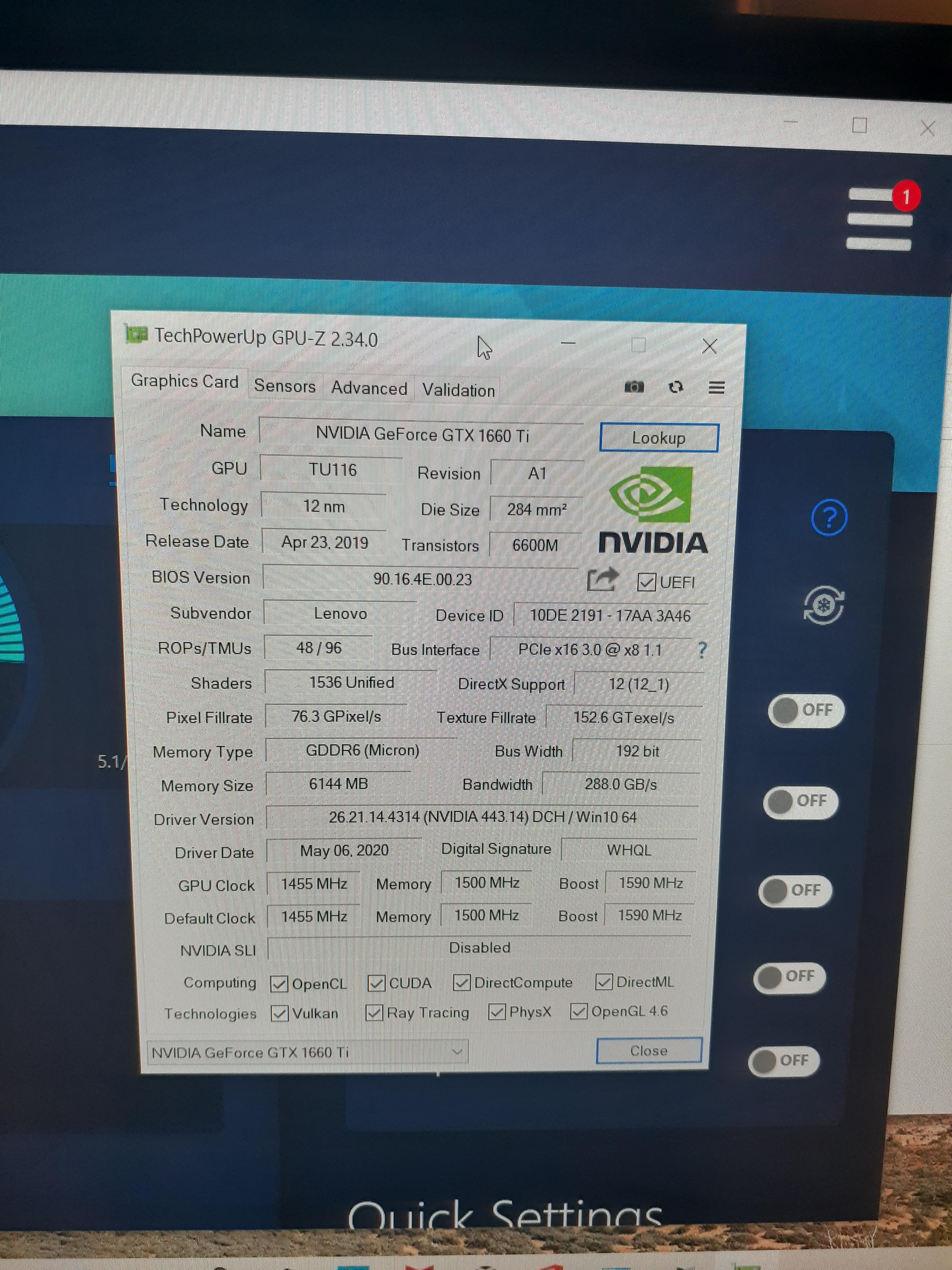Click the GPU-Z screenshot camera icon
The image size is (952, 1270).
[633, 386]
